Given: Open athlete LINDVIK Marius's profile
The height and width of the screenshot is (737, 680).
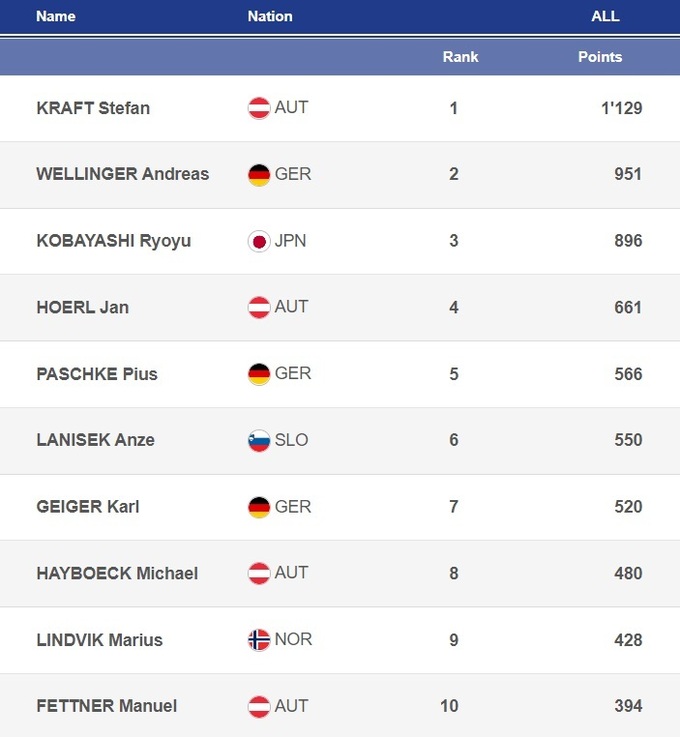Looking at the screenshot, I should click(x=99, y=640).
